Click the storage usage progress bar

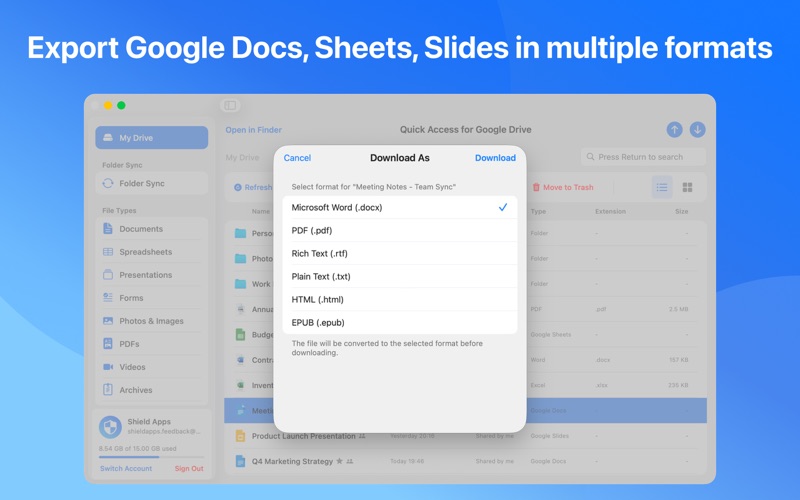point(152,457)
